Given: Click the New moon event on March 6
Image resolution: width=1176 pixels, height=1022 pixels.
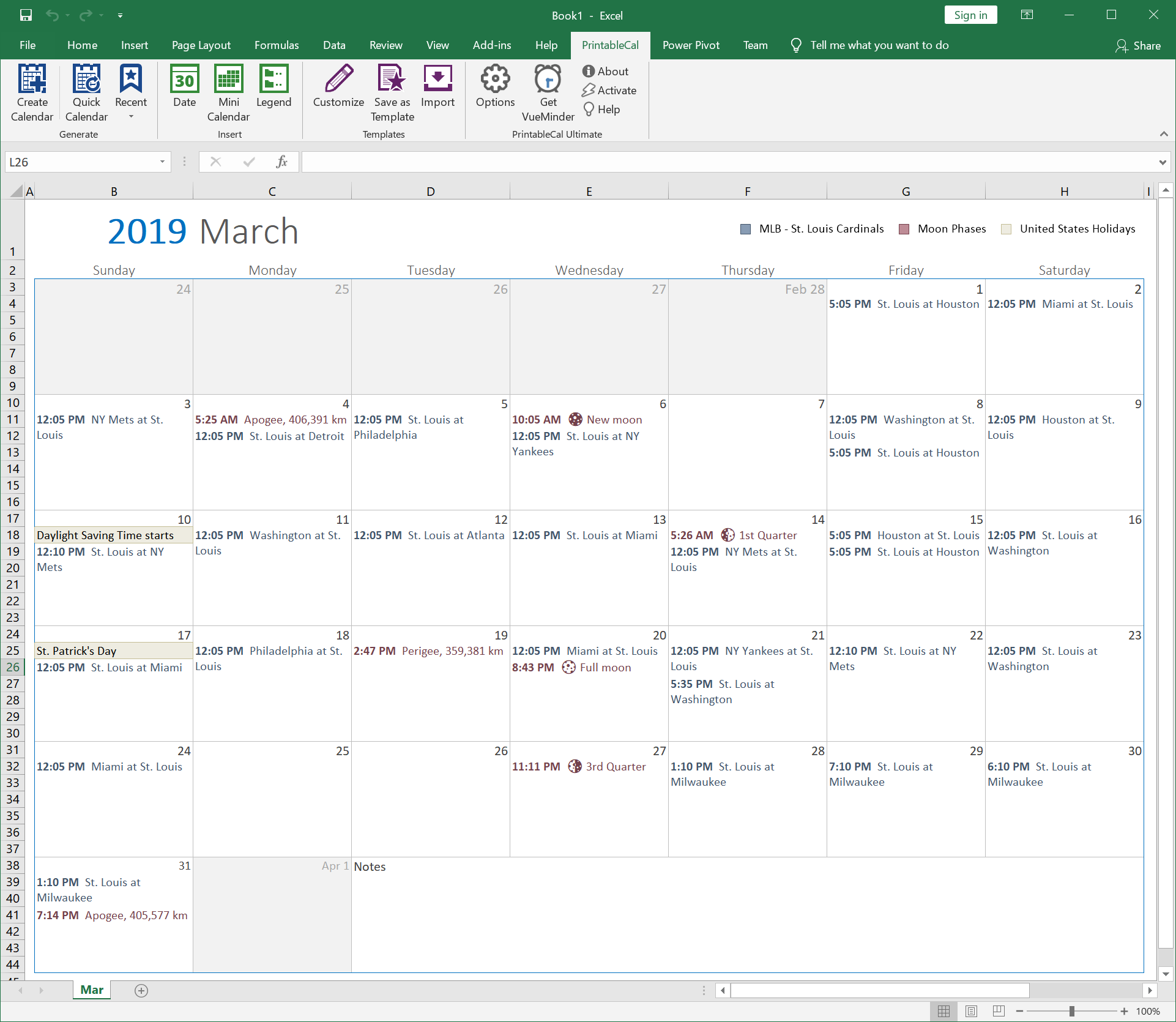Looking at the screenshot, I should 577,419.
